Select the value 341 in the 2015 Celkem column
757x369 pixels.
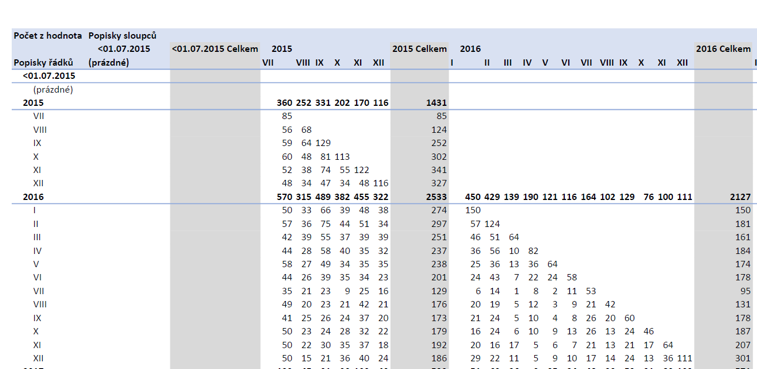pos(439,170)
